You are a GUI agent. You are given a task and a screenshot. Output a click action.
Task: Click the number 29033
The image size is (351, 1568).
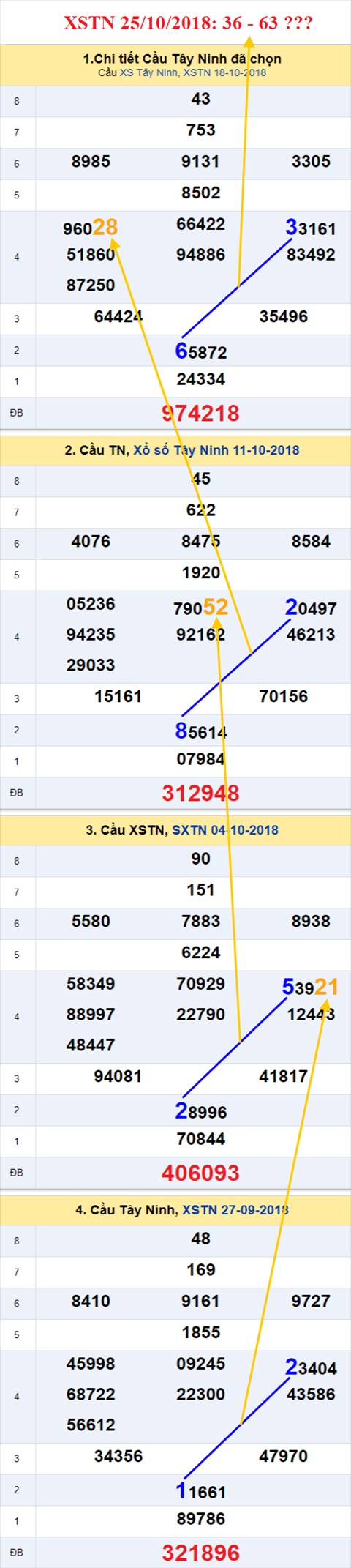click(x=91, y=665)
